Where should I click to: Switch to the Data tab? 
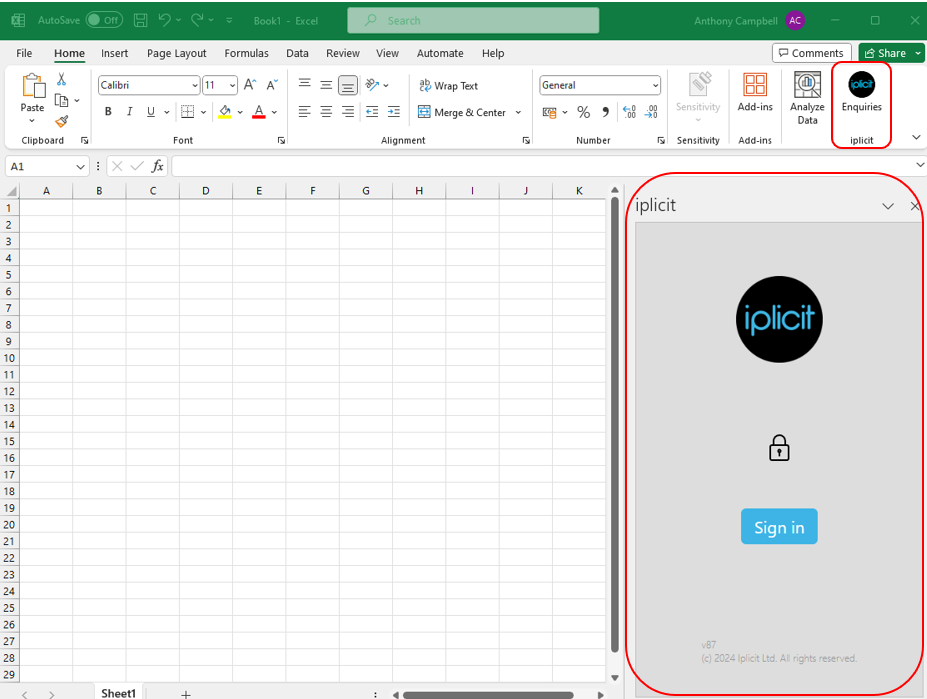pos(297,53)
